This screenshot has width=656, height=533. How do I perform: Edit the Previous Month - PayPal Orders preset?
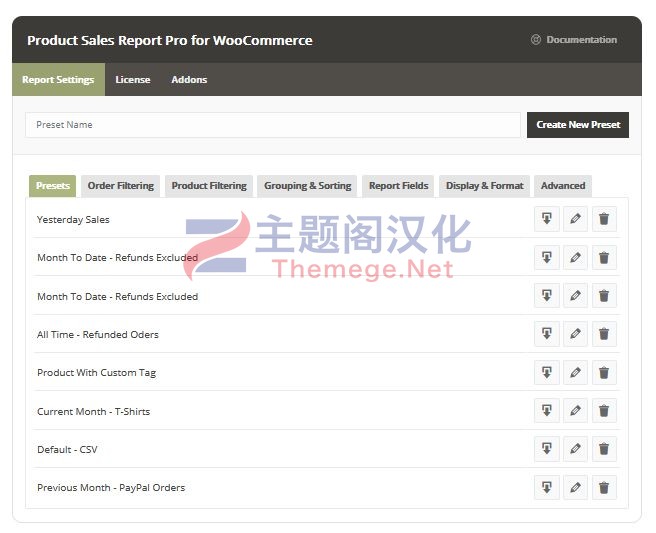(x=575, y=487)
